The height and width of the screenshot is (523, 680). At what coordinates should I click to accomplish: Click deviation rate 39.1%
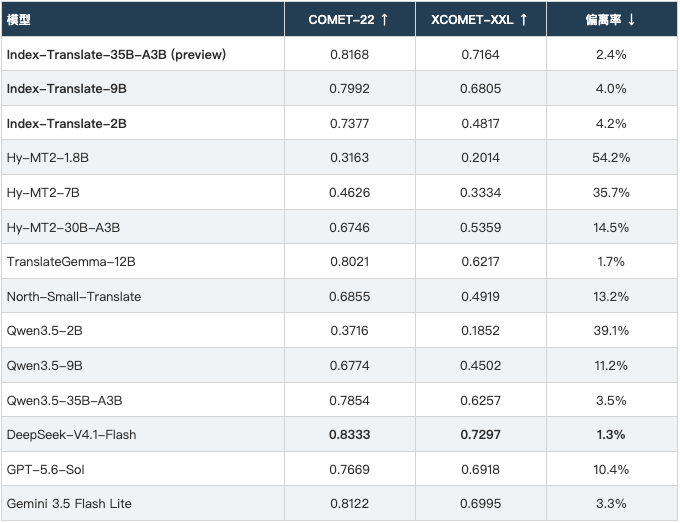pos(611,330)
